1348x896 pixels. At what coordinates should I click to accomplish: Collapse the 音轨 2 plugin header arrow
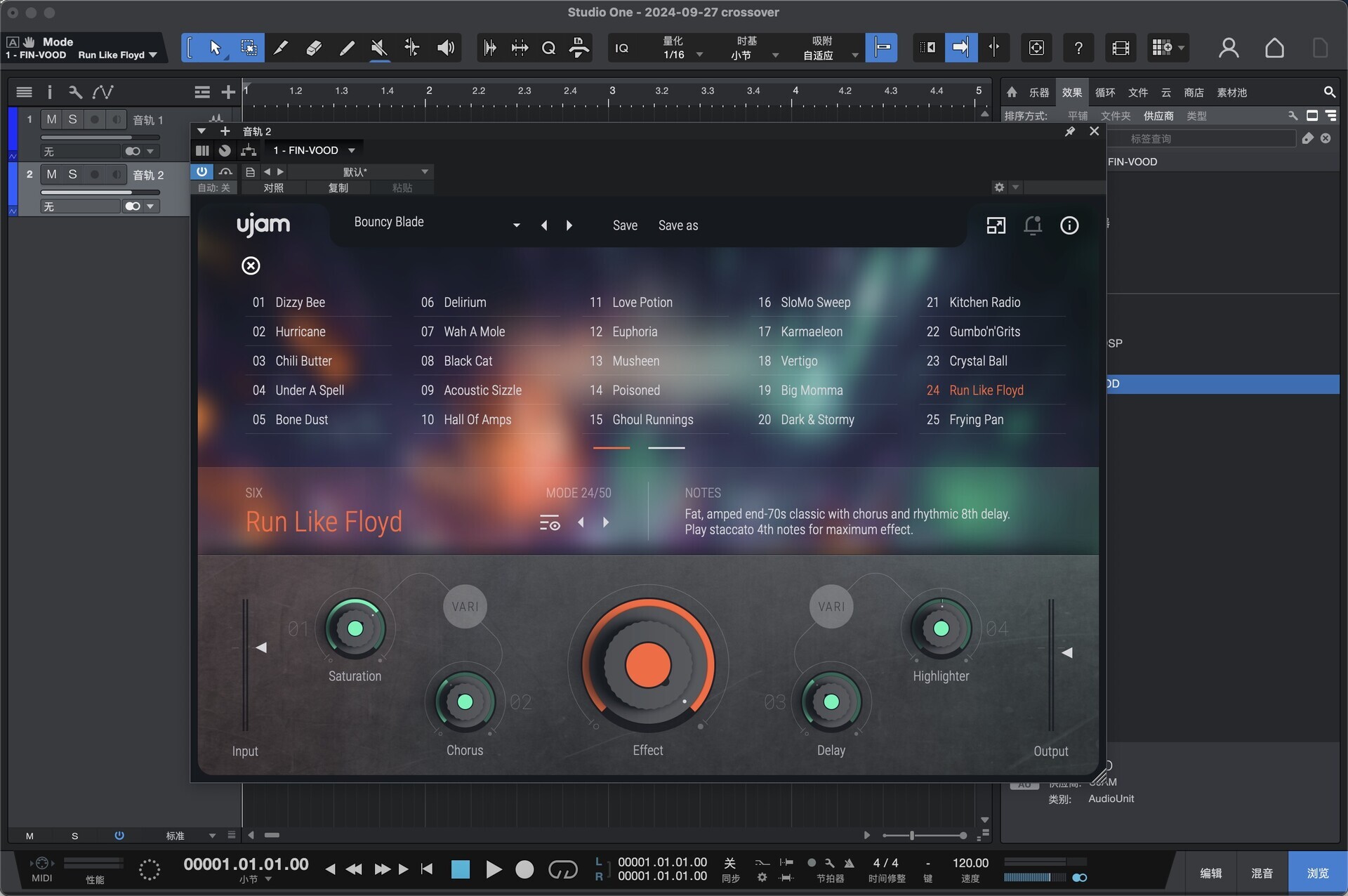(x=201, y=131)
